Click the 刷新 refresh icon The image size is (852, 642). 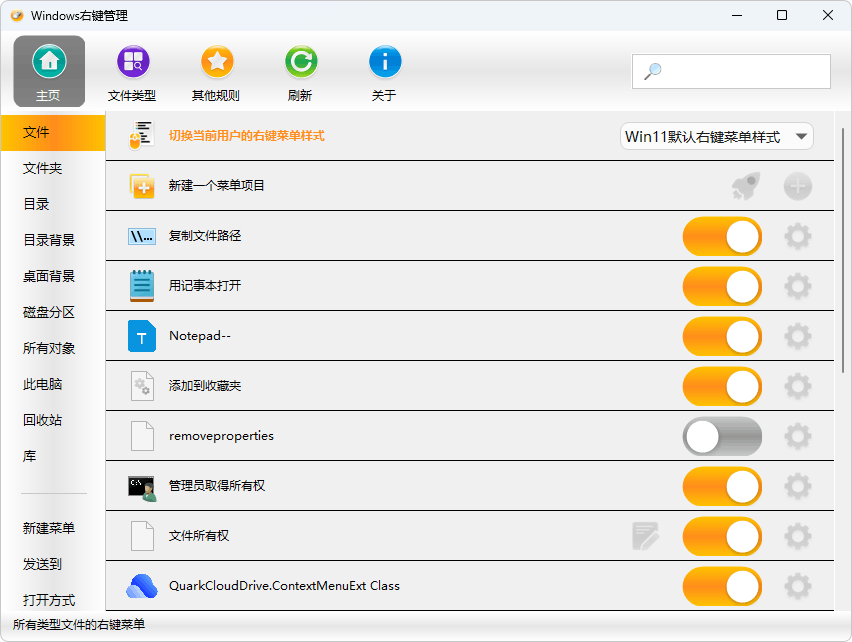click(301, 63)
